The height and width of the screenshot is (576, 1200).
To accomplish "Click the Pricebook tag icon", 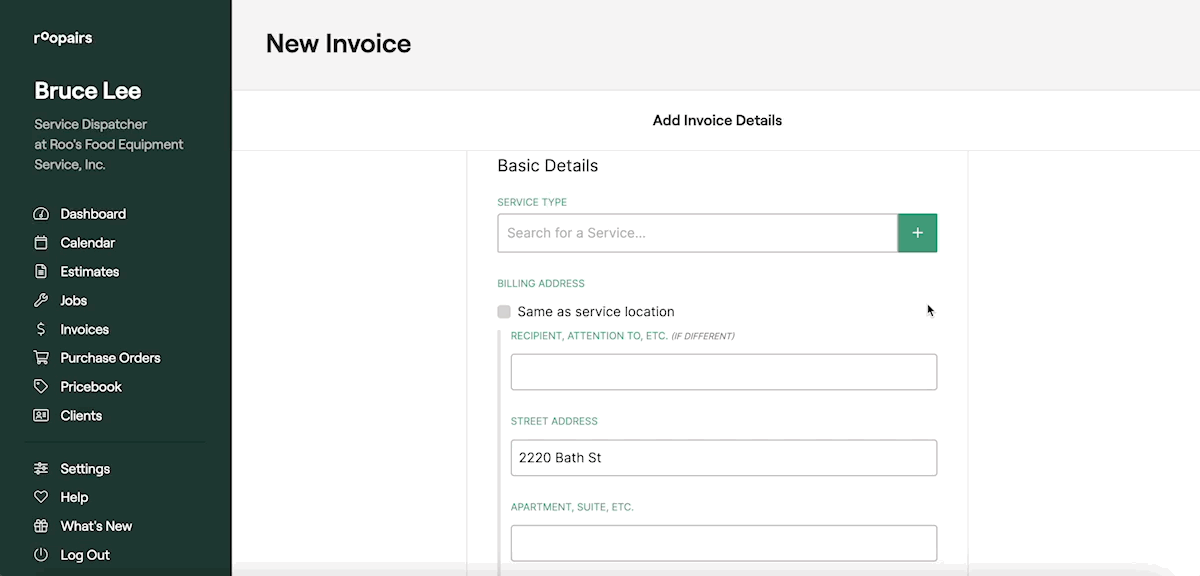I will click(x=41, y=387).
